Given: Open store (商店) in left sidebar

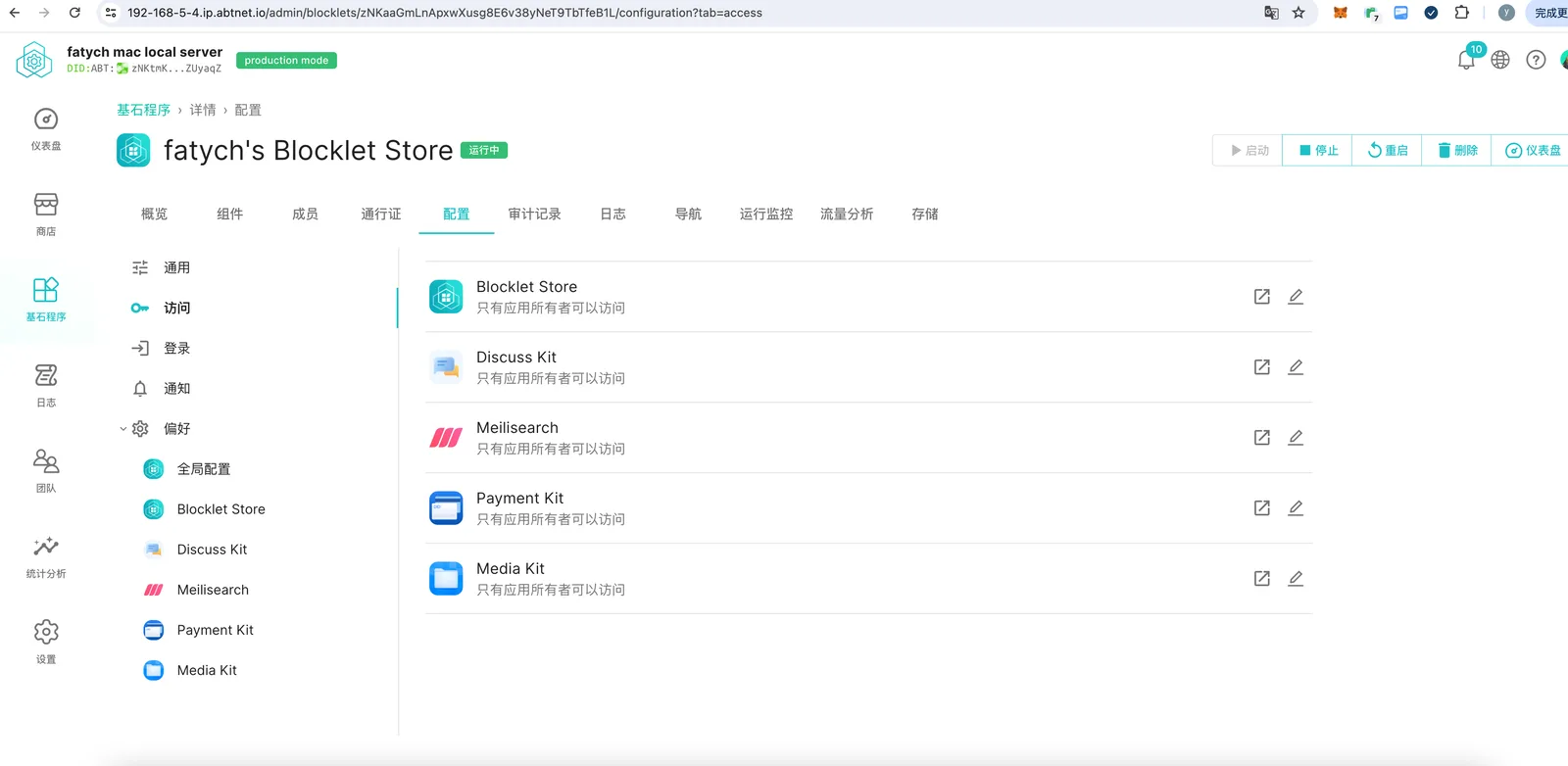Looking at the screenshot, I should coord(46,215).
